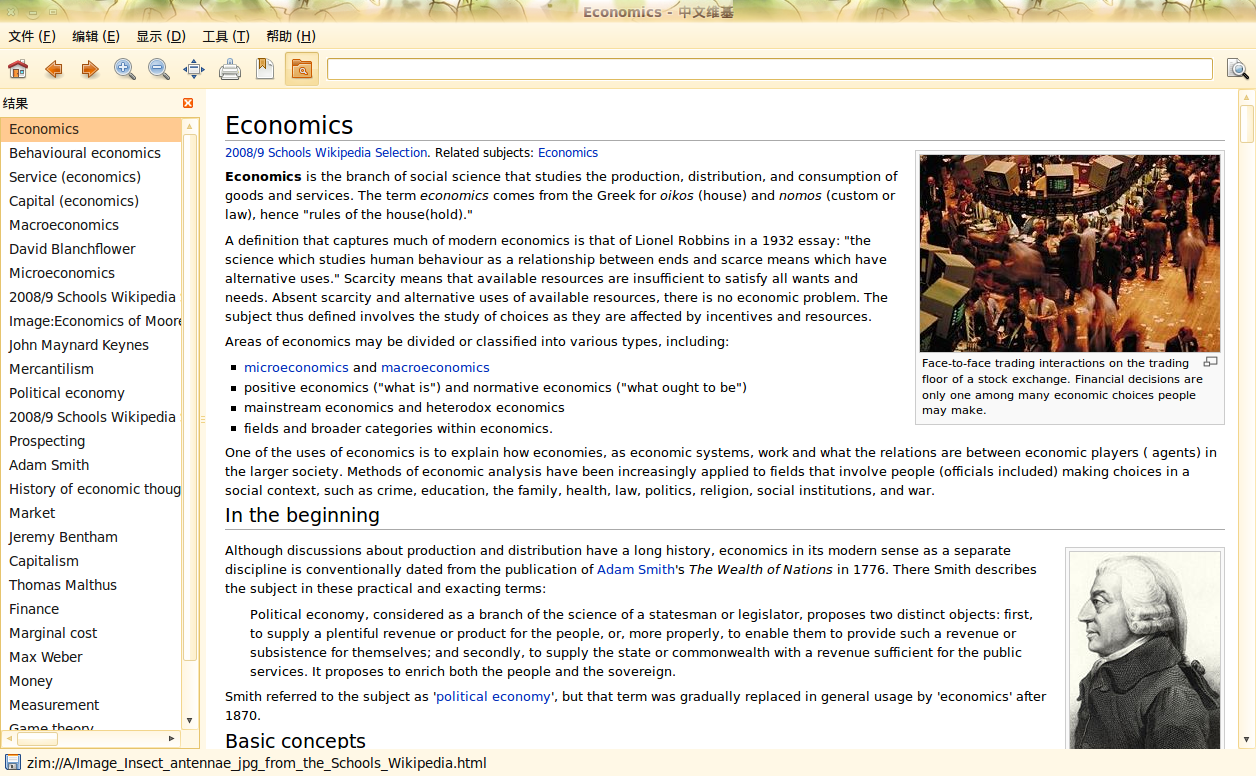The height and width of the screenshot is (776, 1256).
Task: Open Microeconomics from the results list
Action: [x=91, y=273]
